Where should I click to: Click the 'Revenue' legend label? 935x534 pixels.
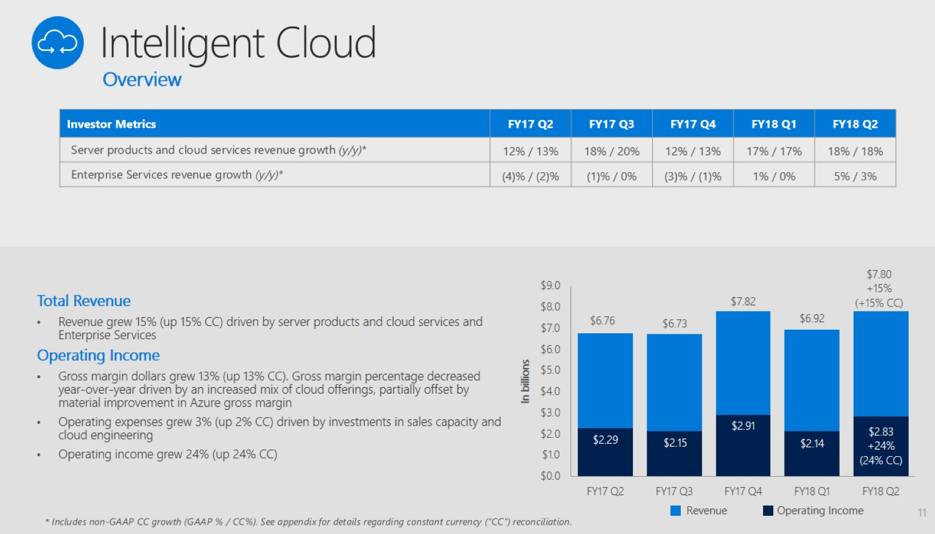click(x=707, y=511)
